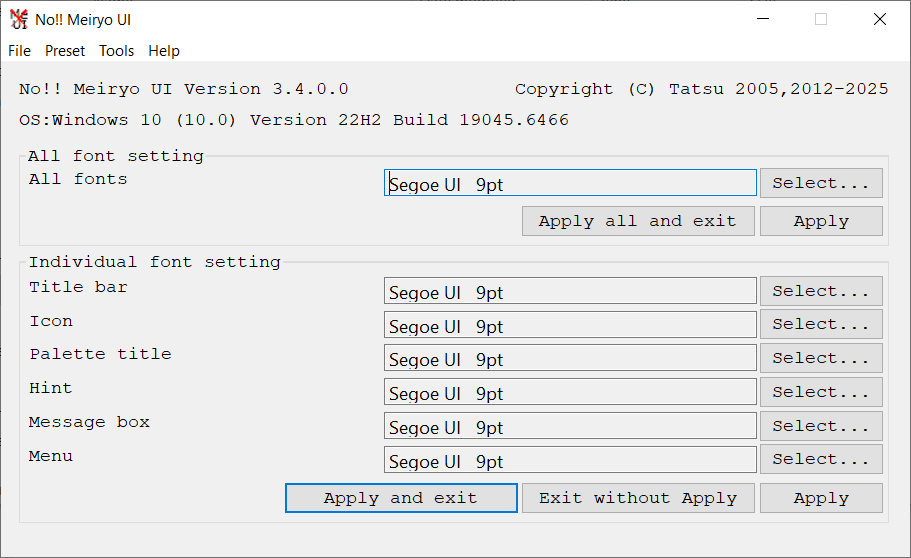Pick Hint font using Select button

point(820,392)
